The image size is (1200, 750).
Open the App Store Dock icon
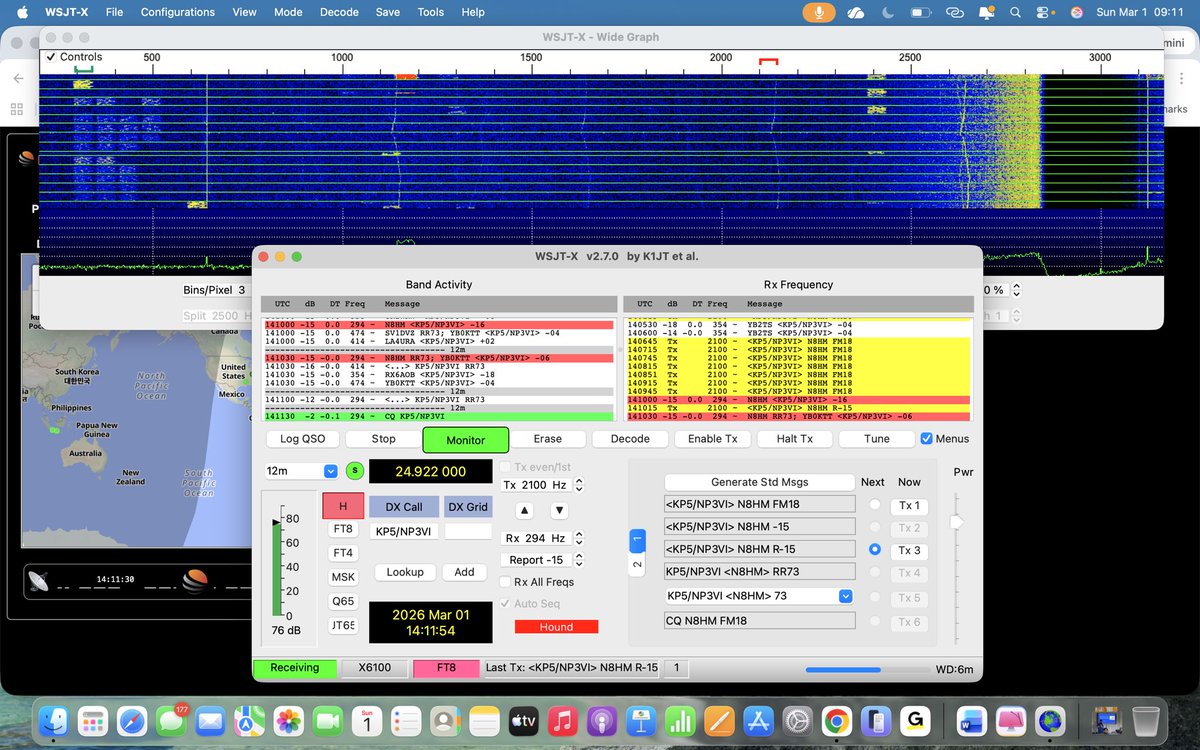tap(758, 721)
